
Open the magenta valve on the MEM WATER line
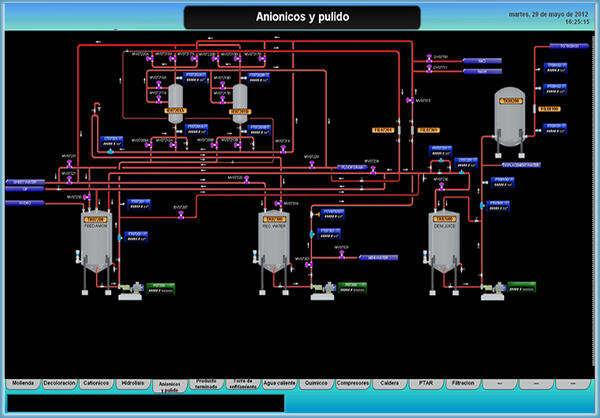pos(342,255)
